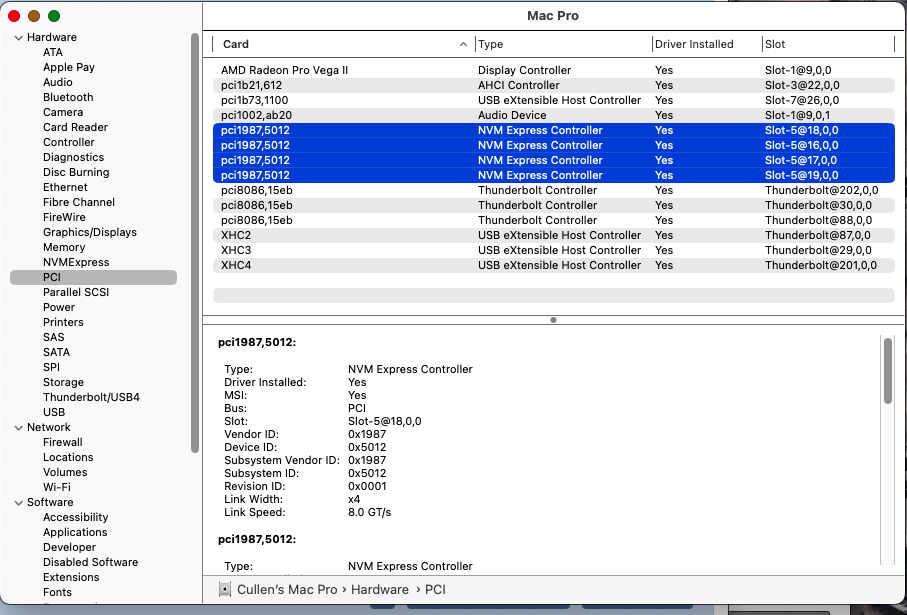The width and height of the screenshot is (907, 615).
Task: Select the Thunderbolt Controller at Thunderbolt@202,0,0
Action: pyautogui.click(x=554, y=191)
